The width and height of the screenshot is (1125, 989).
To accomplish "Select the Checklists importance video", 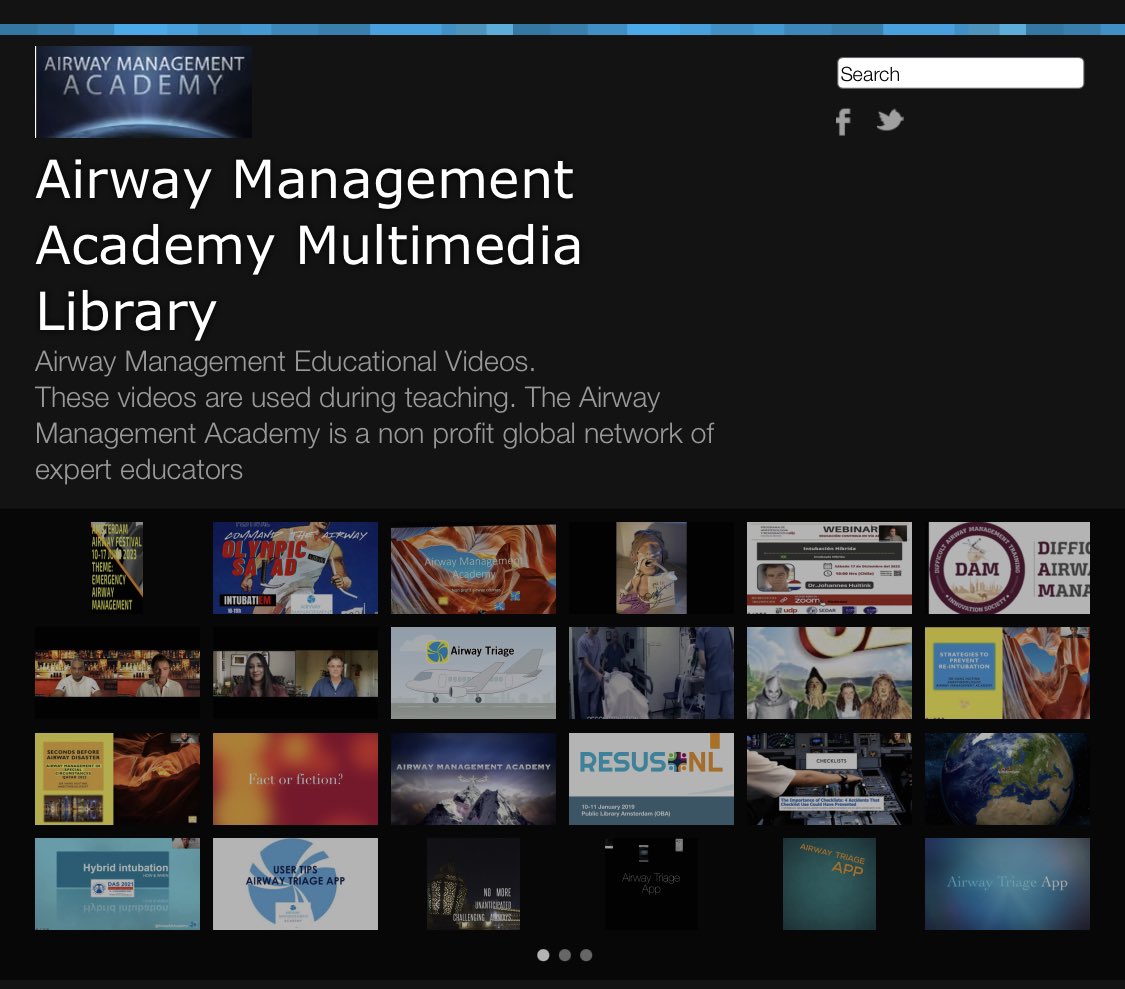I will point(829,778).
